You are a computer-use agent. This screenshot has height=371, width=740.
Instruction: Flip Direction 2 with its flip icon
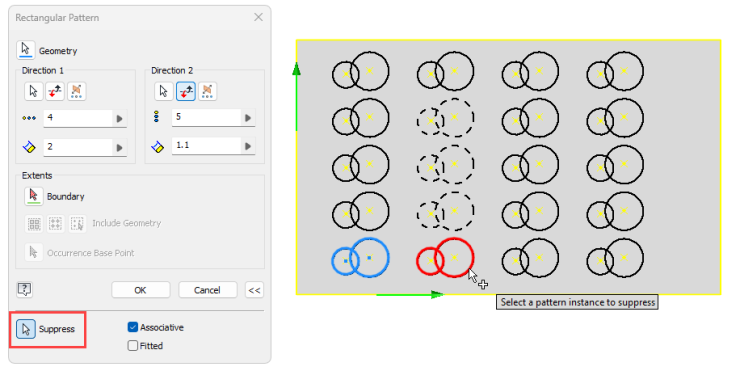[186, 91]
